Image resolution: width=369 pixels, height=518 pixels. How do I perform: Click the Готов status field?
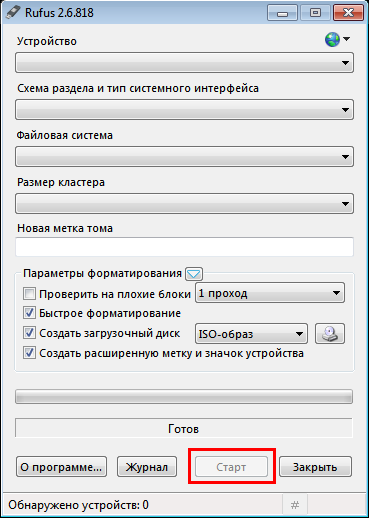tap(184, 428)
